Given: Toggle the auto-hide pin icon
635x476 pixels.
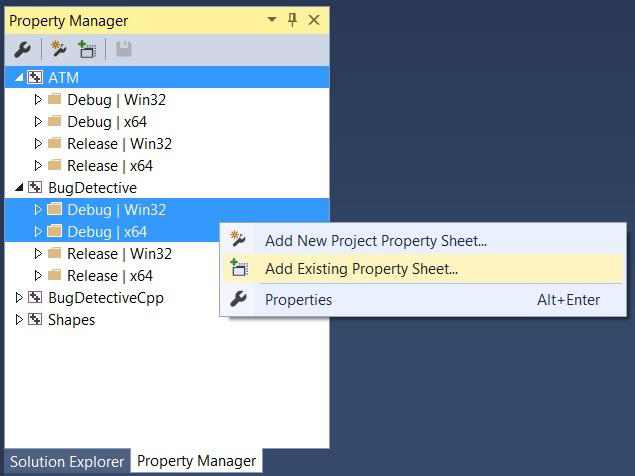Looking at the screenshot, I should (292, 20).
